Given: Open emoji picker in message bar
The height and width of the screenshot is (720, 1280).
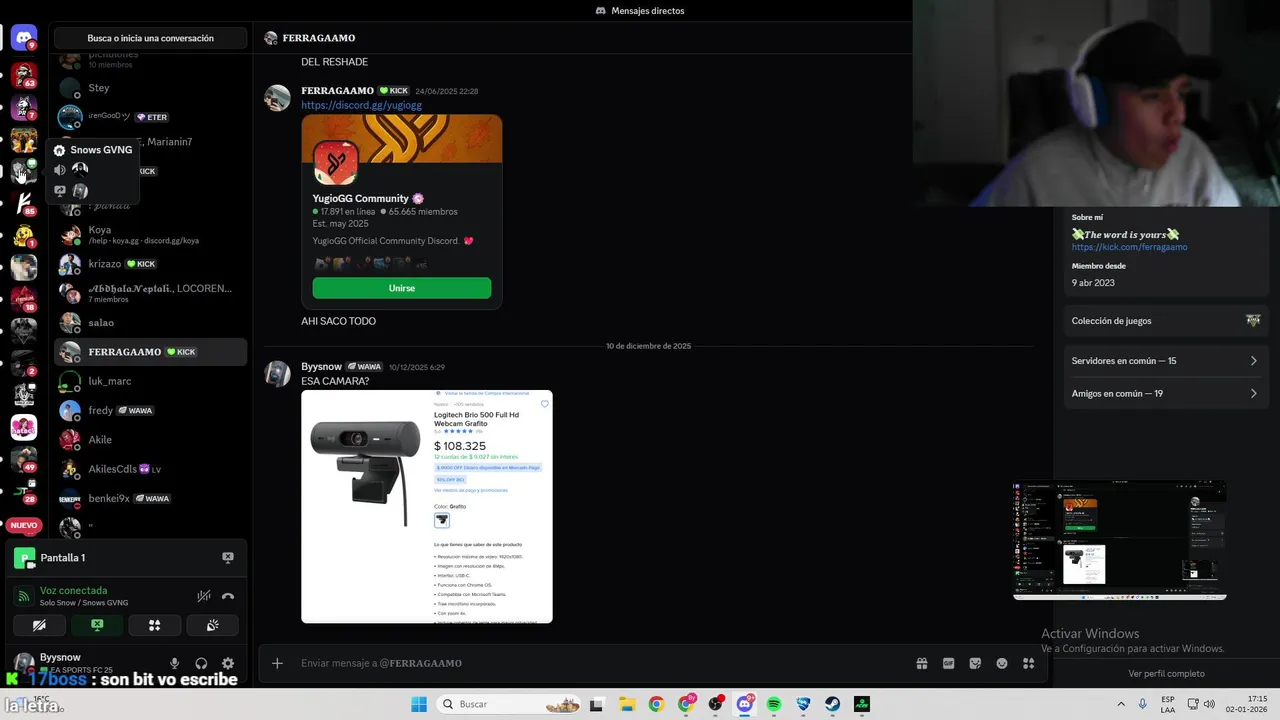Looking at the screenshot, I should click(1002, 663).
